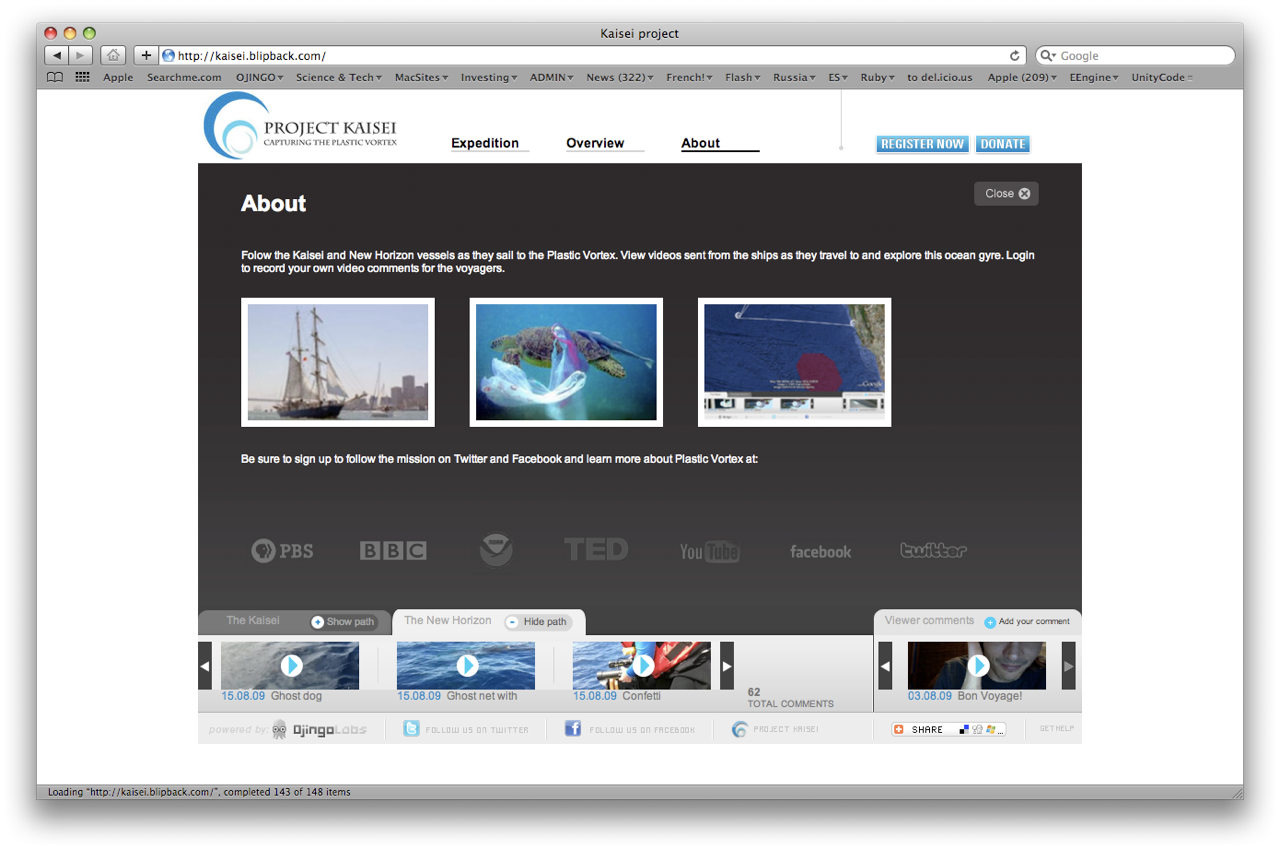Play the Ghost dog video
The image size is (1280, 850).
coord(291,665)
